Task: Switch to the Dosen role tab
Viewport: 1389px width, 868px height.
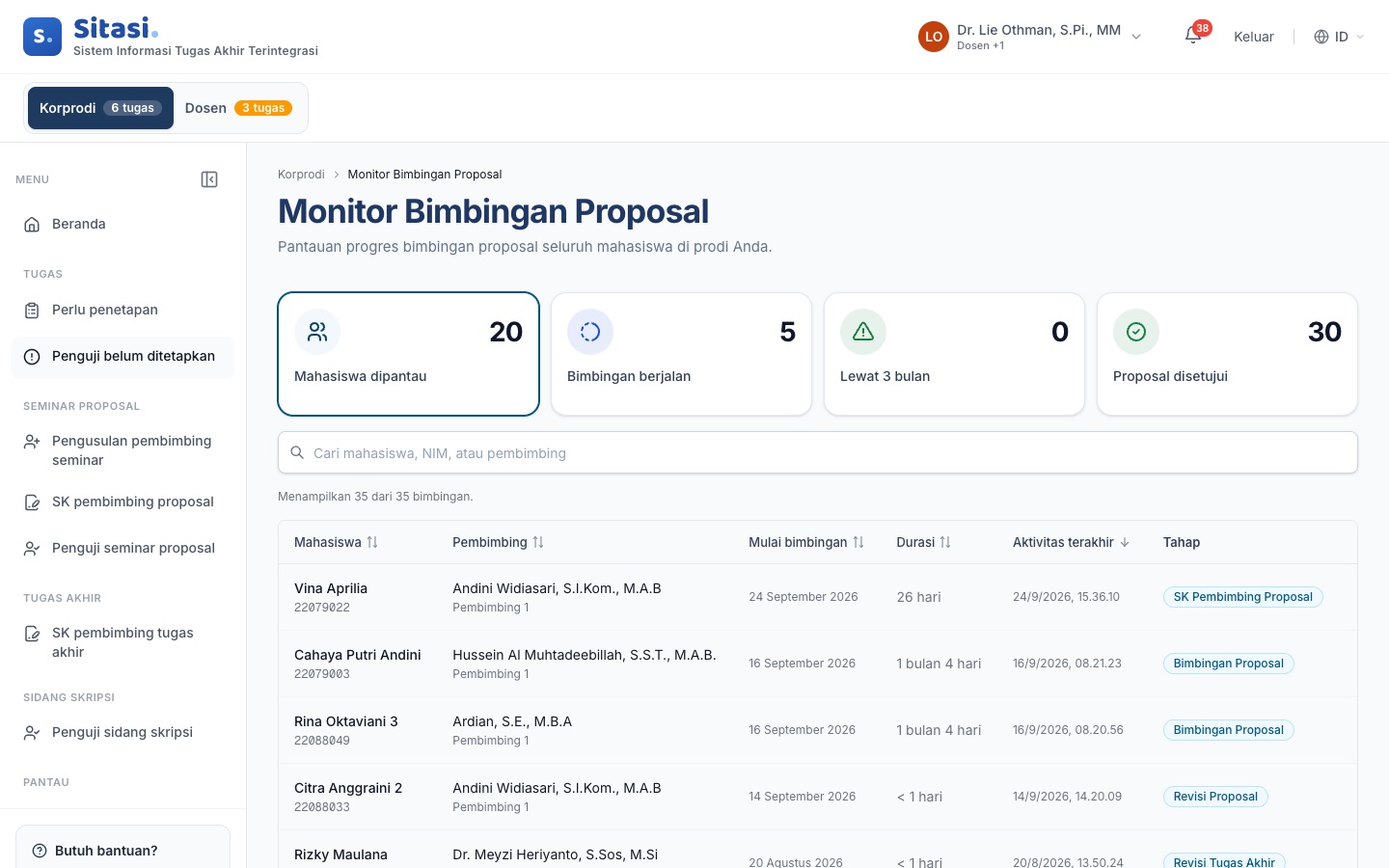Action: click(238, 108)
